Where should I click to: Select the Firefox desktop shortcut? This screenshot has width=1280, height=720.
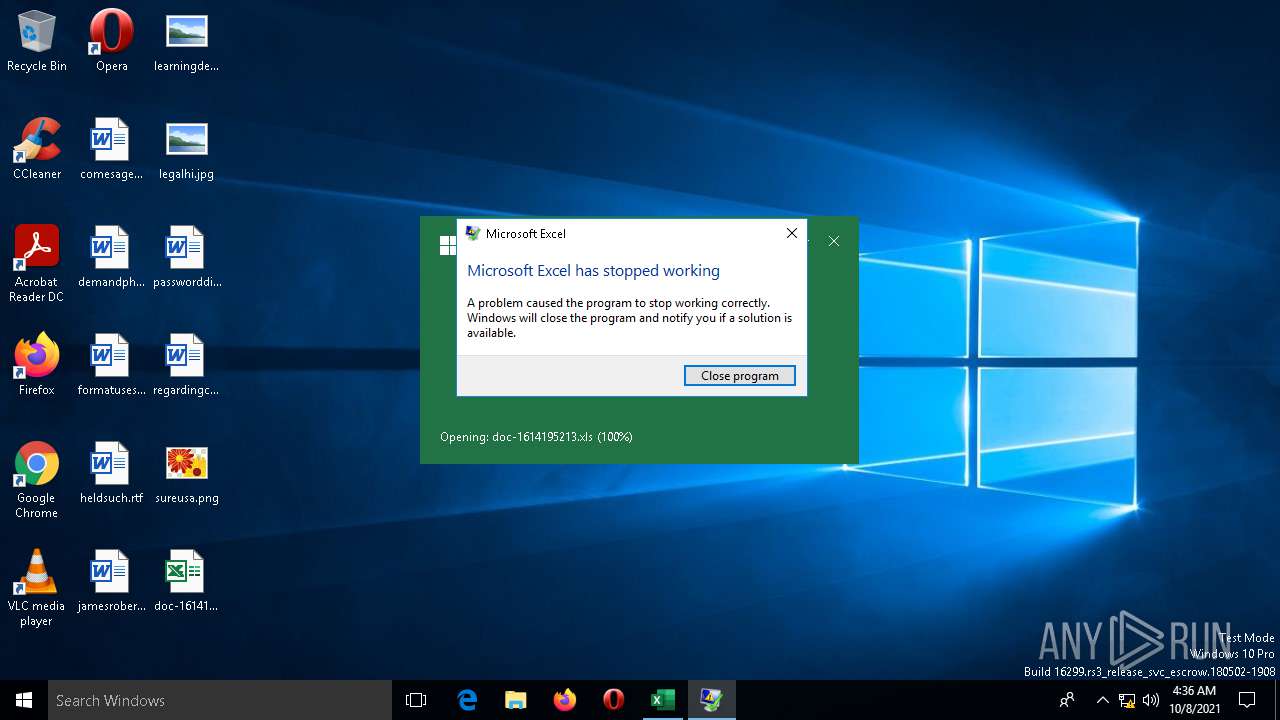37,366
